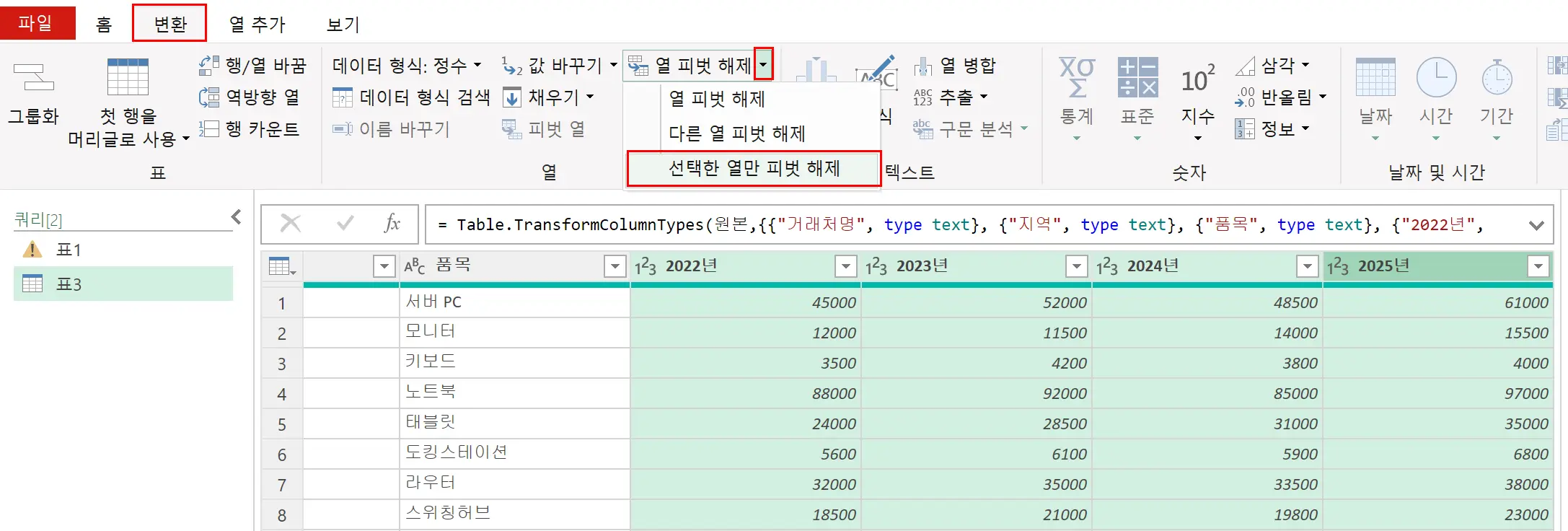
Task: Open dropdown arrow beside 열 피벗 해제
Action: coord(764,64)
